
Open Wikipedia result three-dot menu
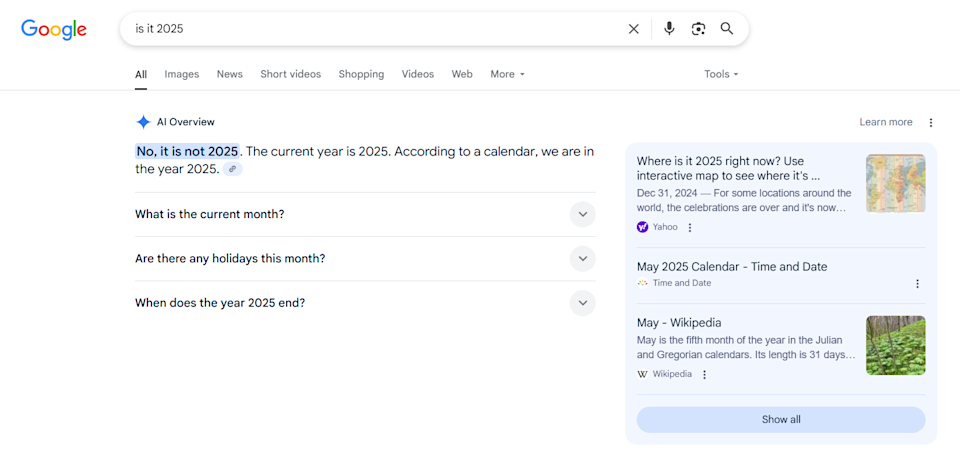(x=704, y=374)
